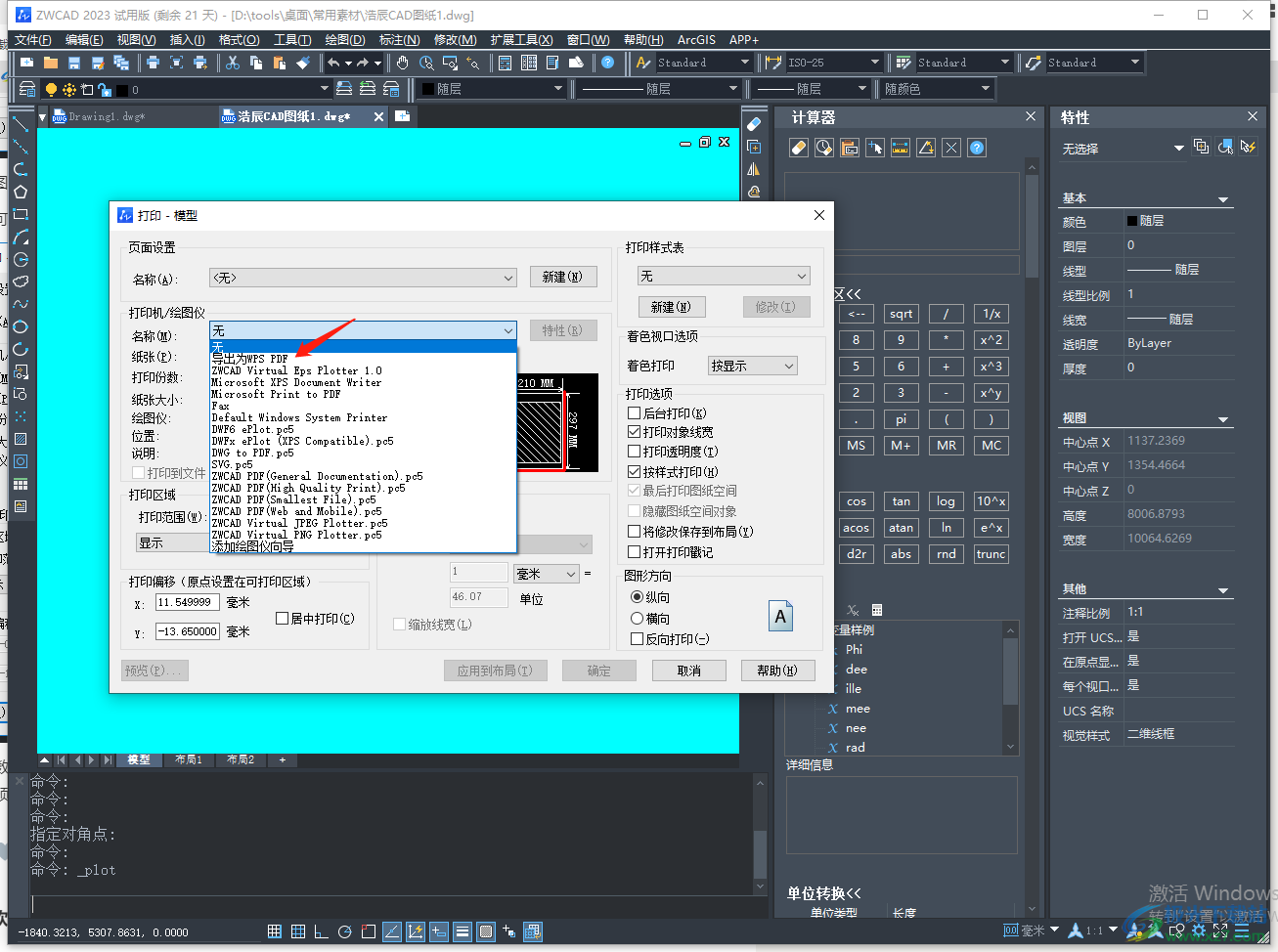Image resolution: width=1278 pixels, height=952 pixels.
Task: Click 帮助(H) button in print dialog
Action: pyautogui.click(x=777, y=671)
